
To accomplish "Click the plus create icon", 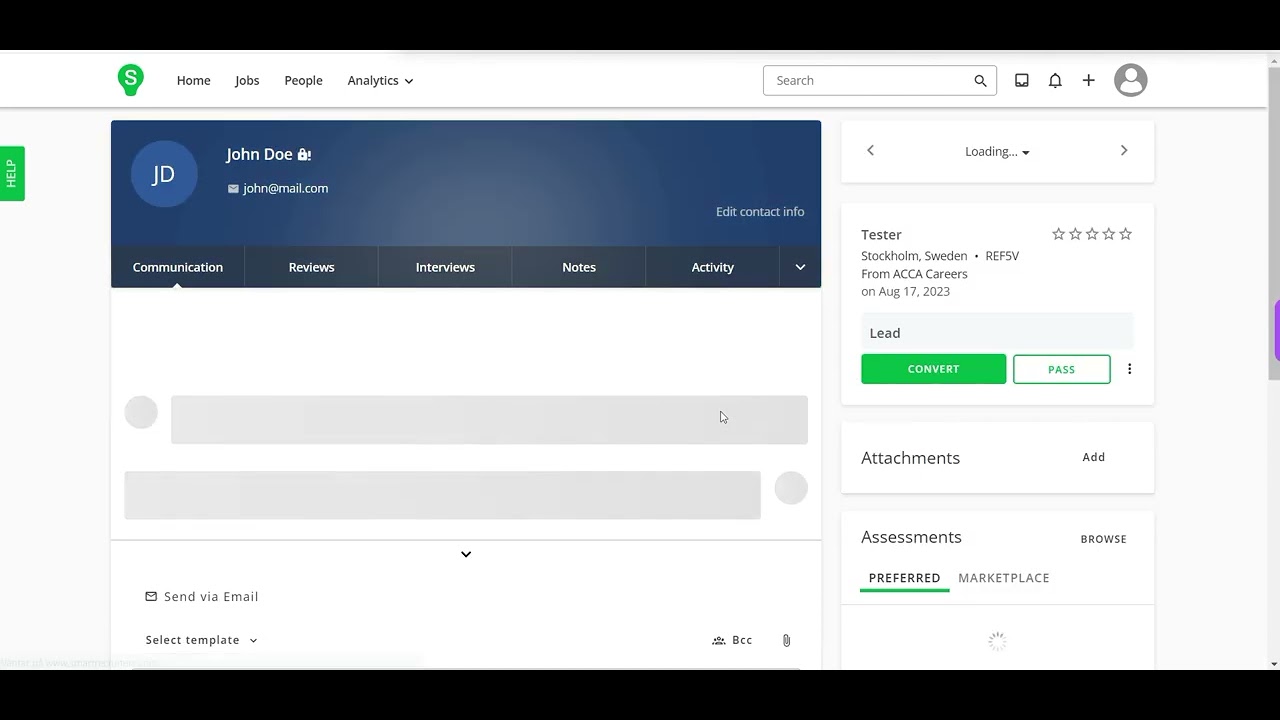I will [x=1089, y=80].
